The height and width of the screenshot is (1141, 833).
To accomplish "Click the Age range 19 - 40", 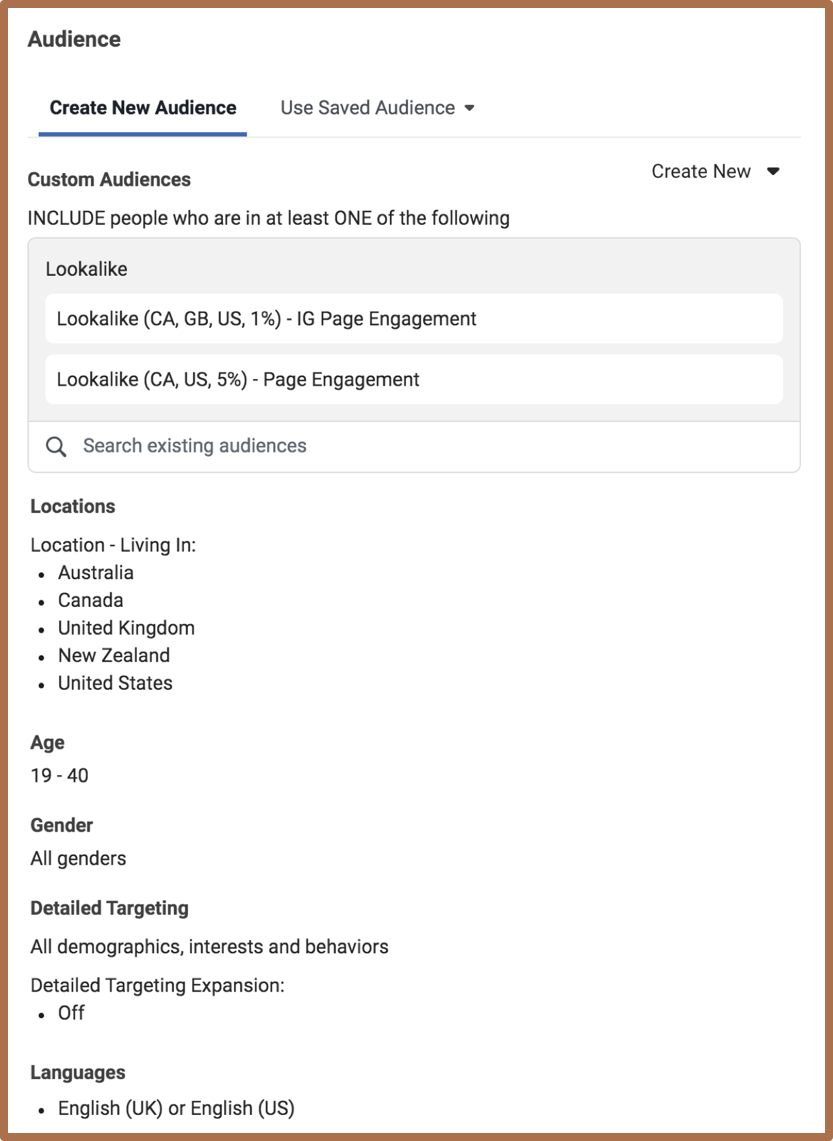I will click(x=59, y=775).
